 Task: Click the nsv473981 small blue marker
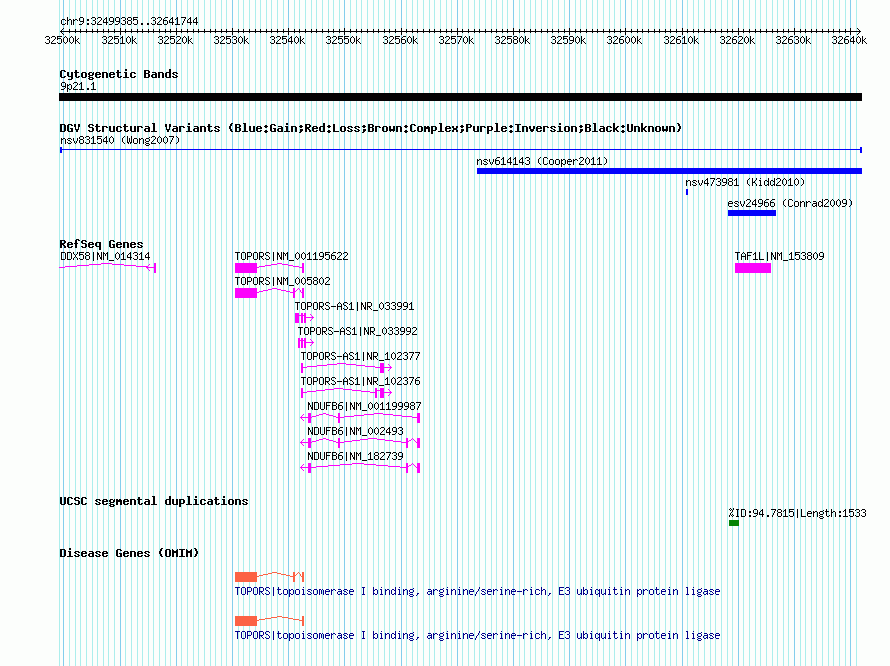687,192
